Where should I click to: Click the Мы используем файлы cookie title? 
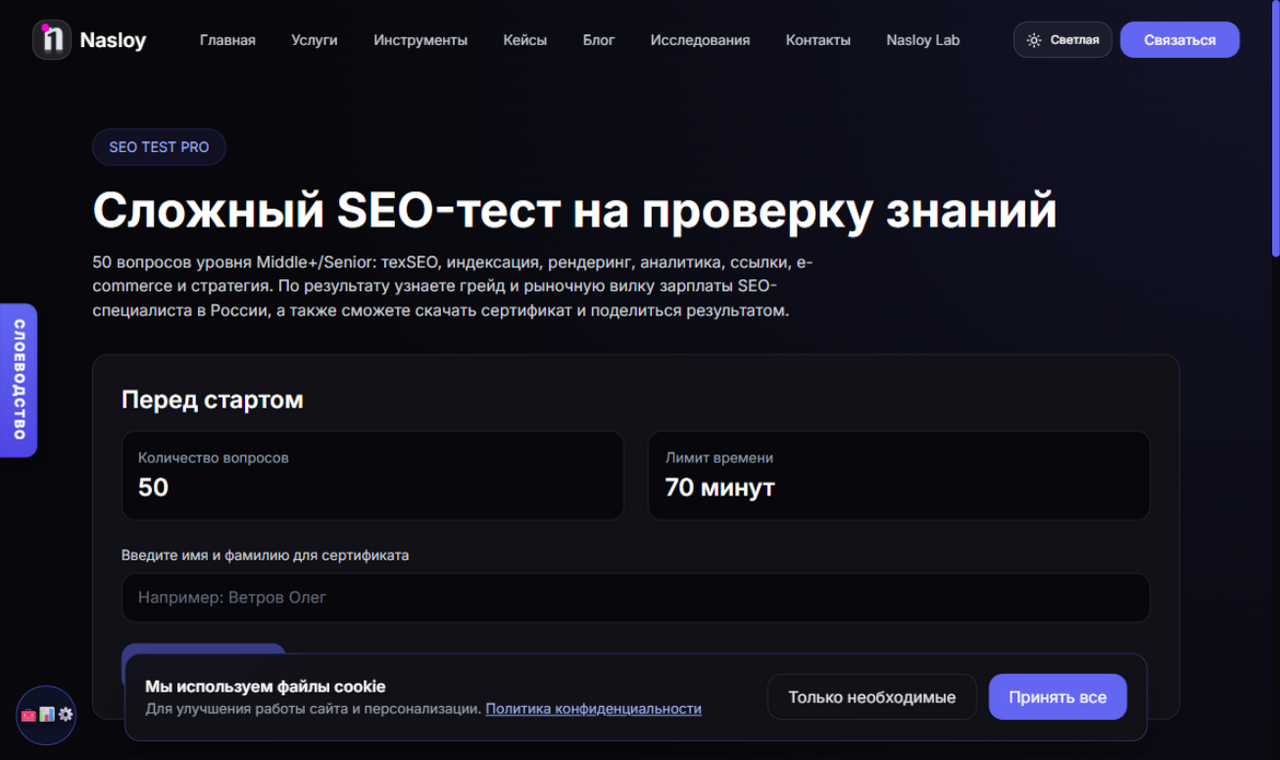pyautogui.click(x=265, y=687)
